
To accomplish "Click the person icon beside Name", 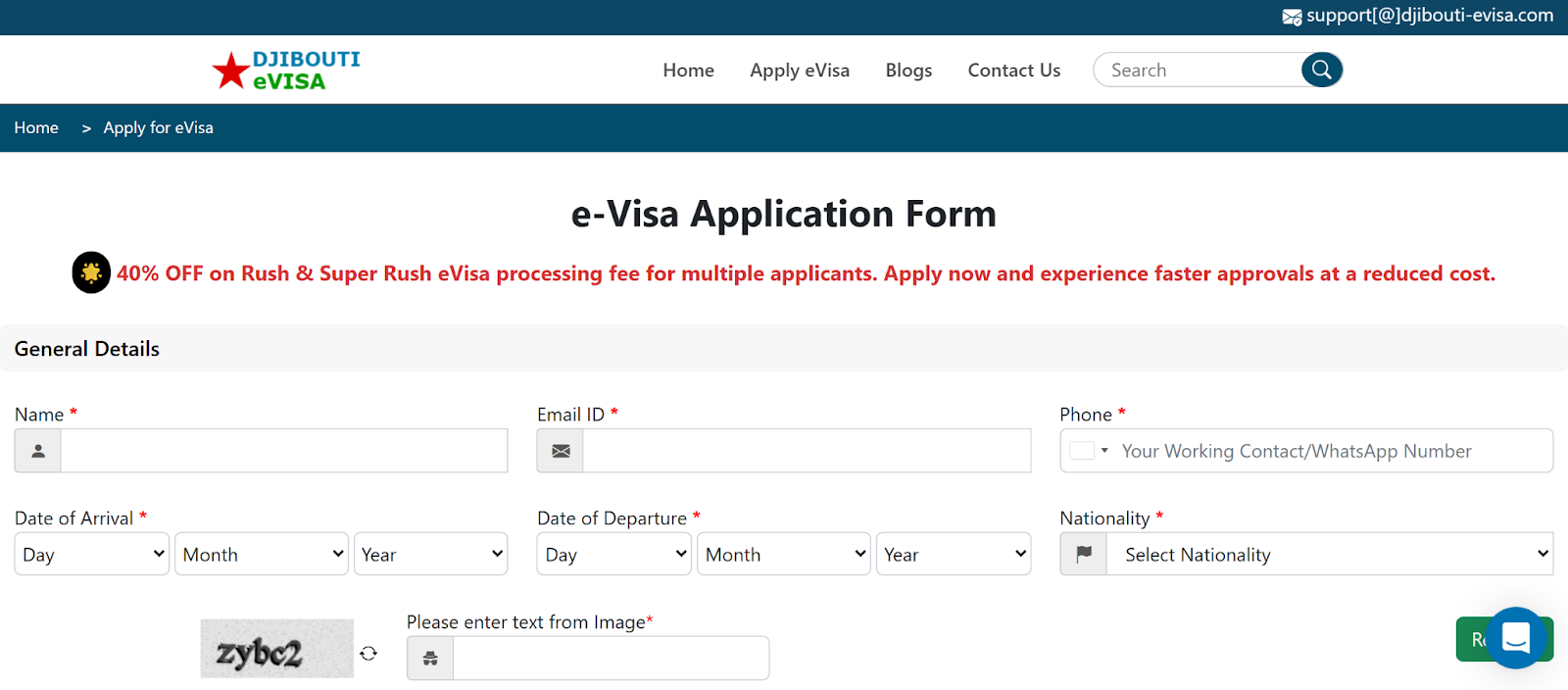I will (38, 451).
